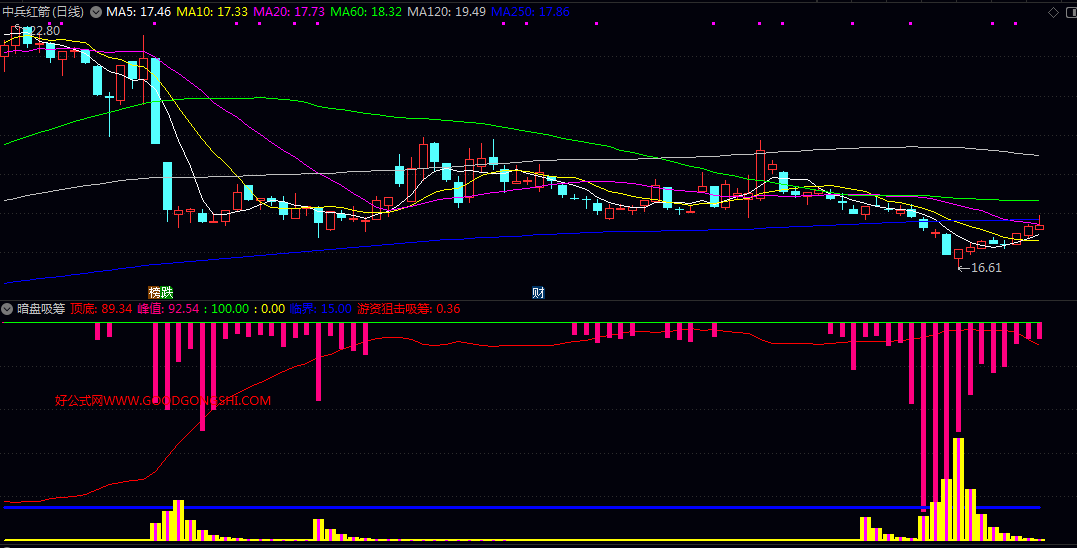
Task: Click the 22.80 high price label
Action: click(x=43, y=31)
